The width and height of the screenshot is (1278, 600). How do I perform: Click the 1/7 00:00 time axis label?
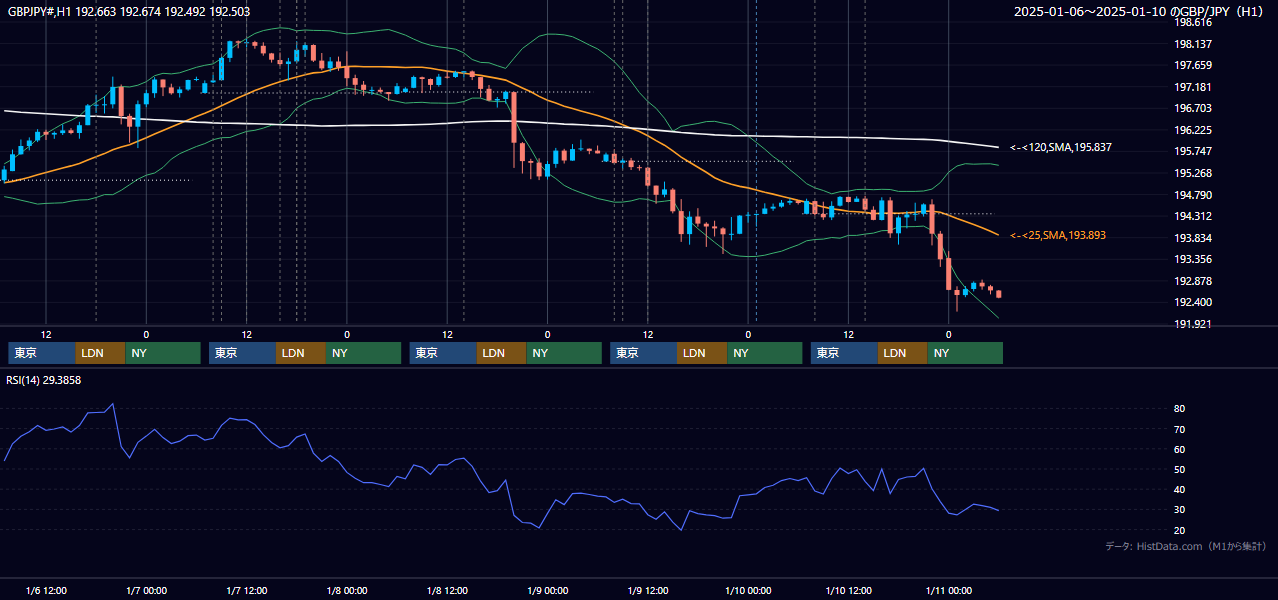146,591
